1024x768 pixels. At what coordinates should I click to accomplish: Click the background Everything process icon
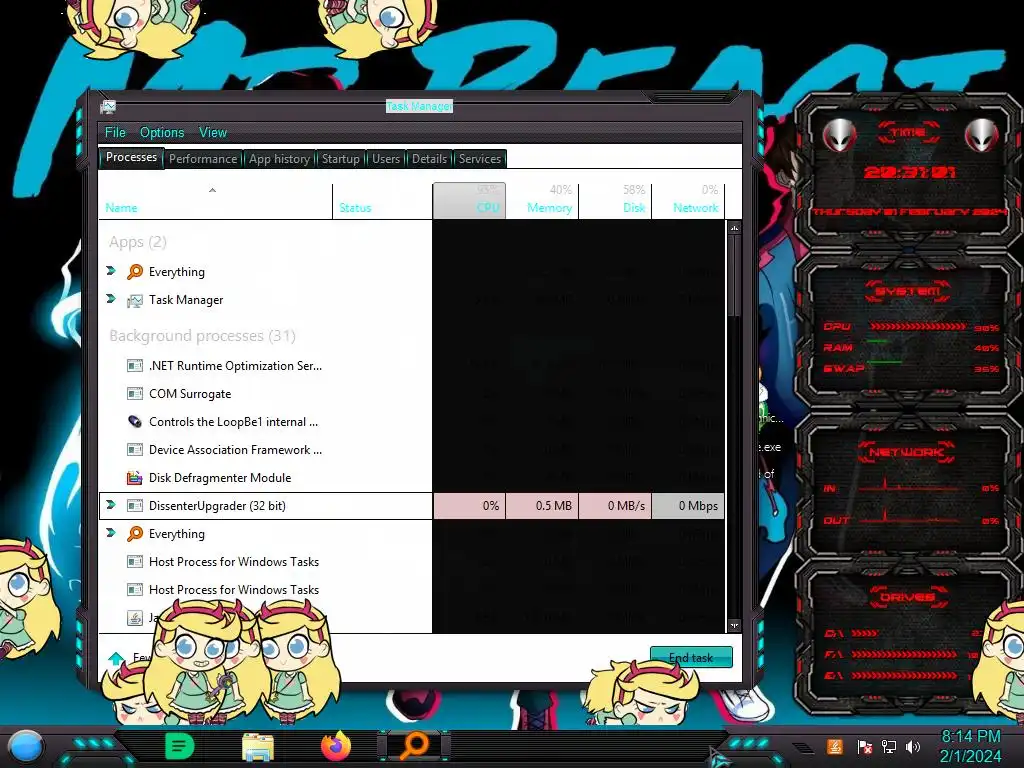(x=135, y=534)
